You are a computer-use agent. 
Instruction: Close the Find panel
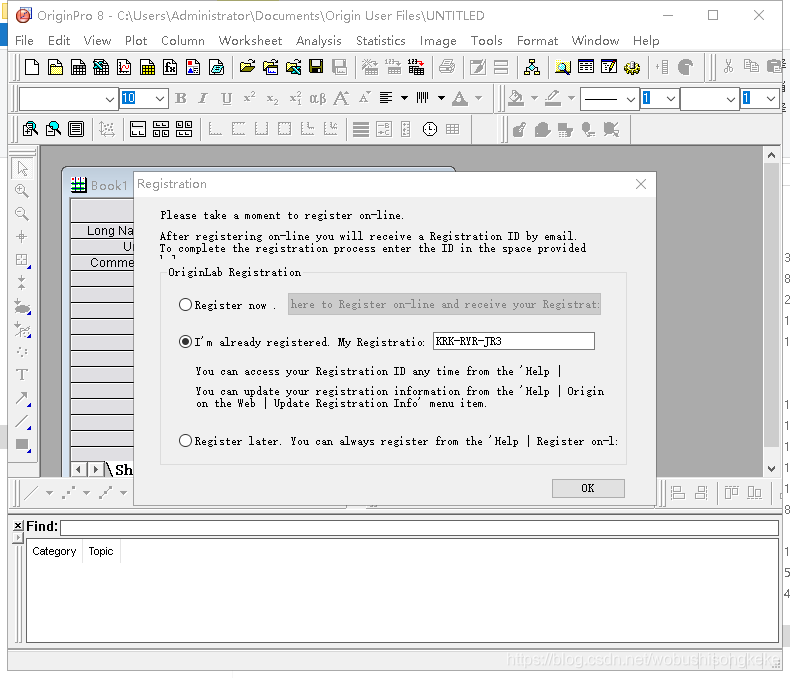18,525
